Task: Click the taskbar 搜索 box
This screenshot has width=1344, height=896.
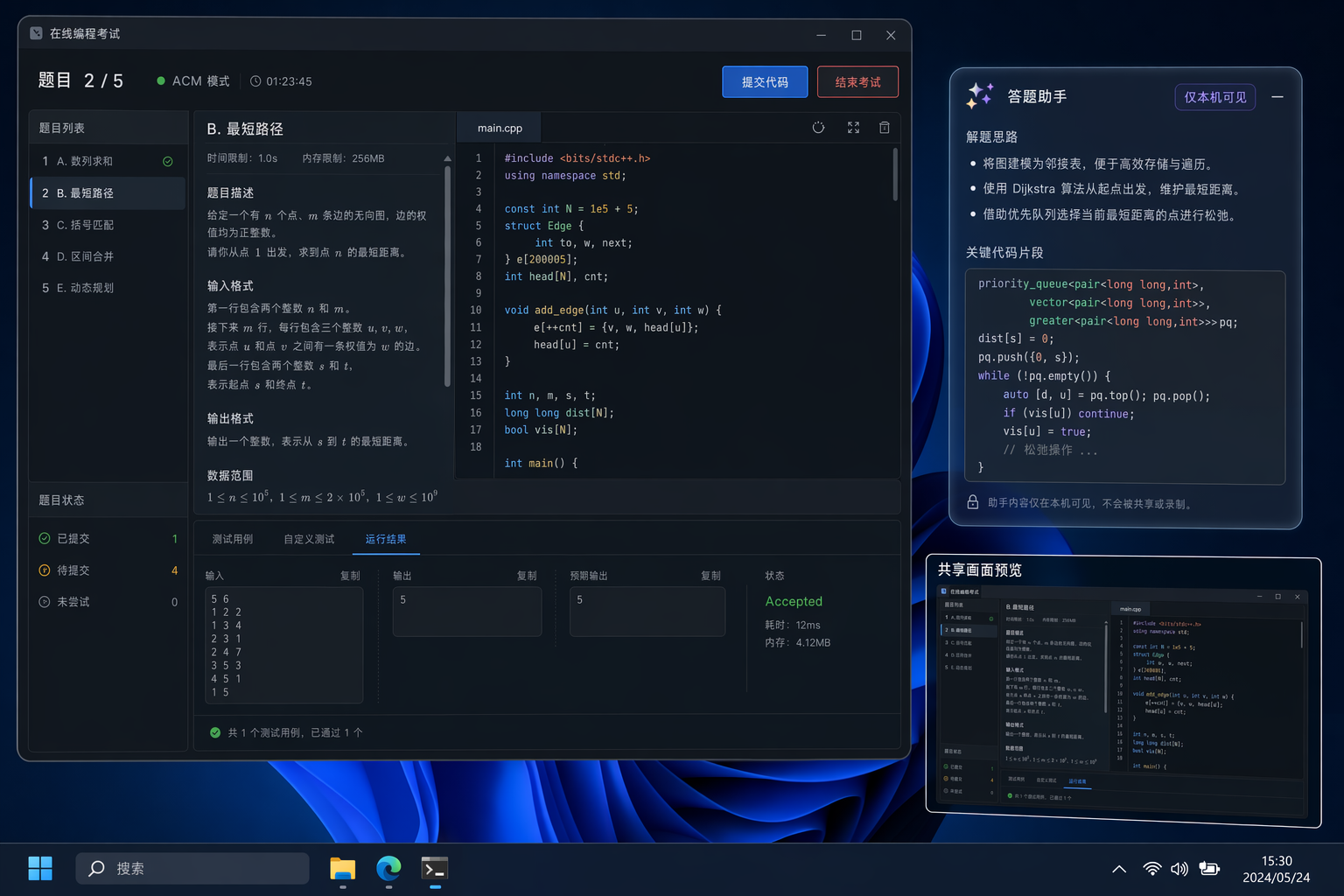Action: pos(192,868)
